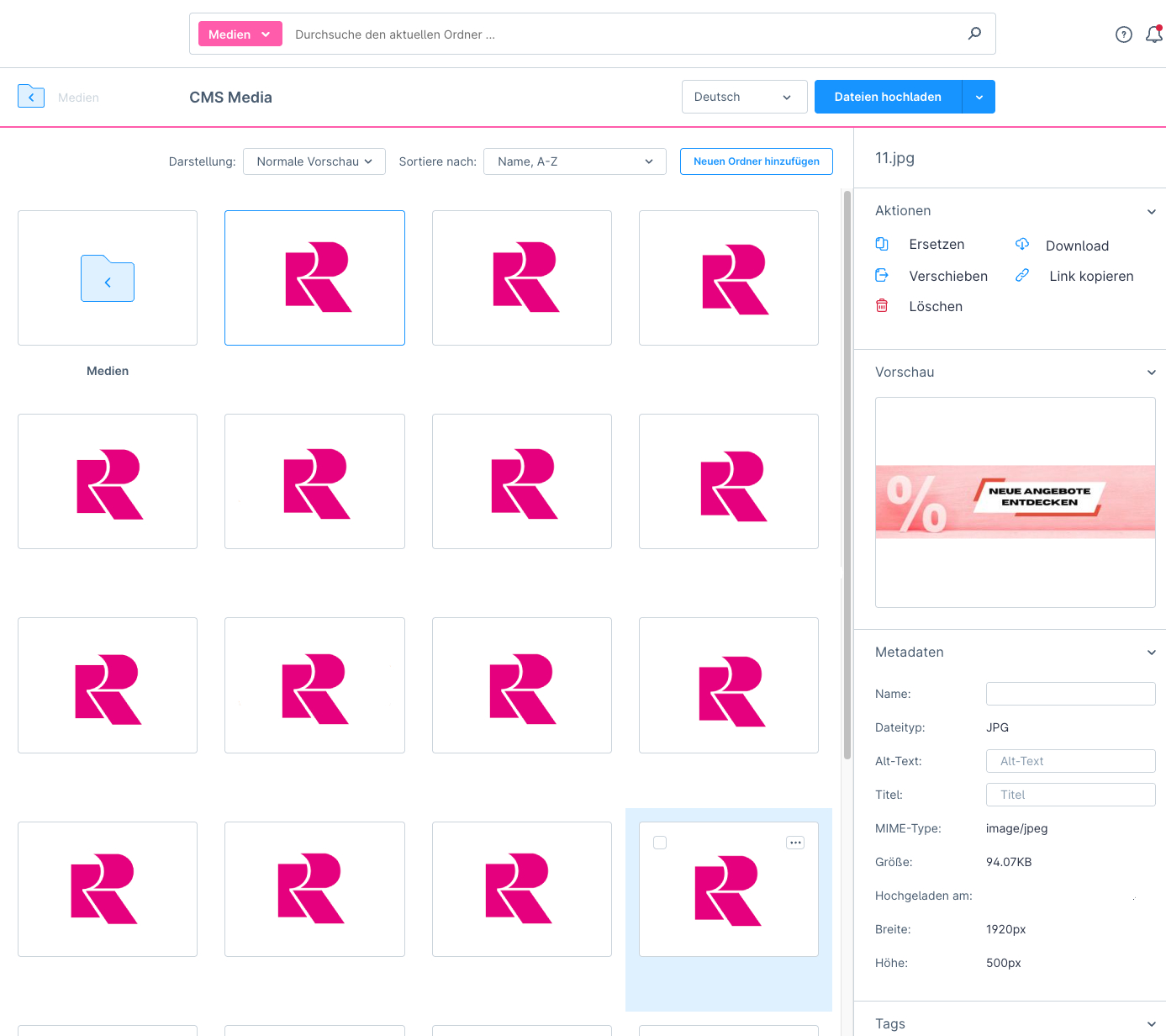Click the JPG Dateityp value
This screenshot has height=1036, width=1166.
(997, 727)
